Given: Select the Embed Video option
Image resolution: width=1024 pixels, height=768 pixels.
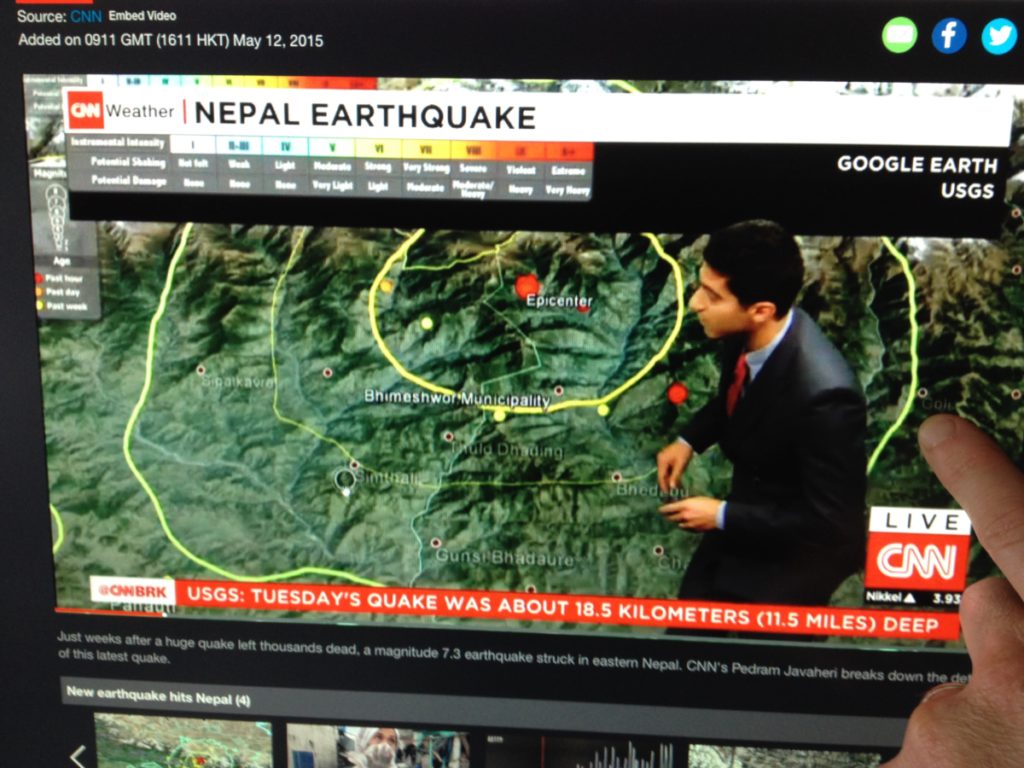Looking at the screenshot, I should (x=143, y=16).
